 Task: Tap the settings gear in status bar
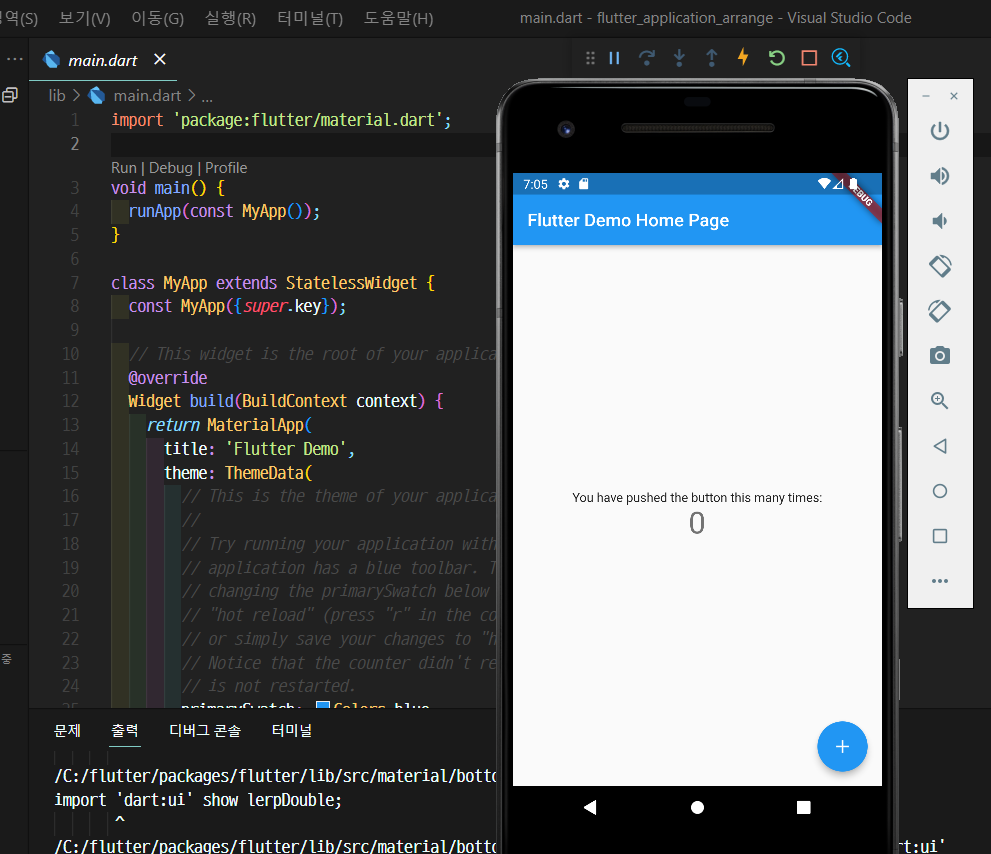[564, 184]
